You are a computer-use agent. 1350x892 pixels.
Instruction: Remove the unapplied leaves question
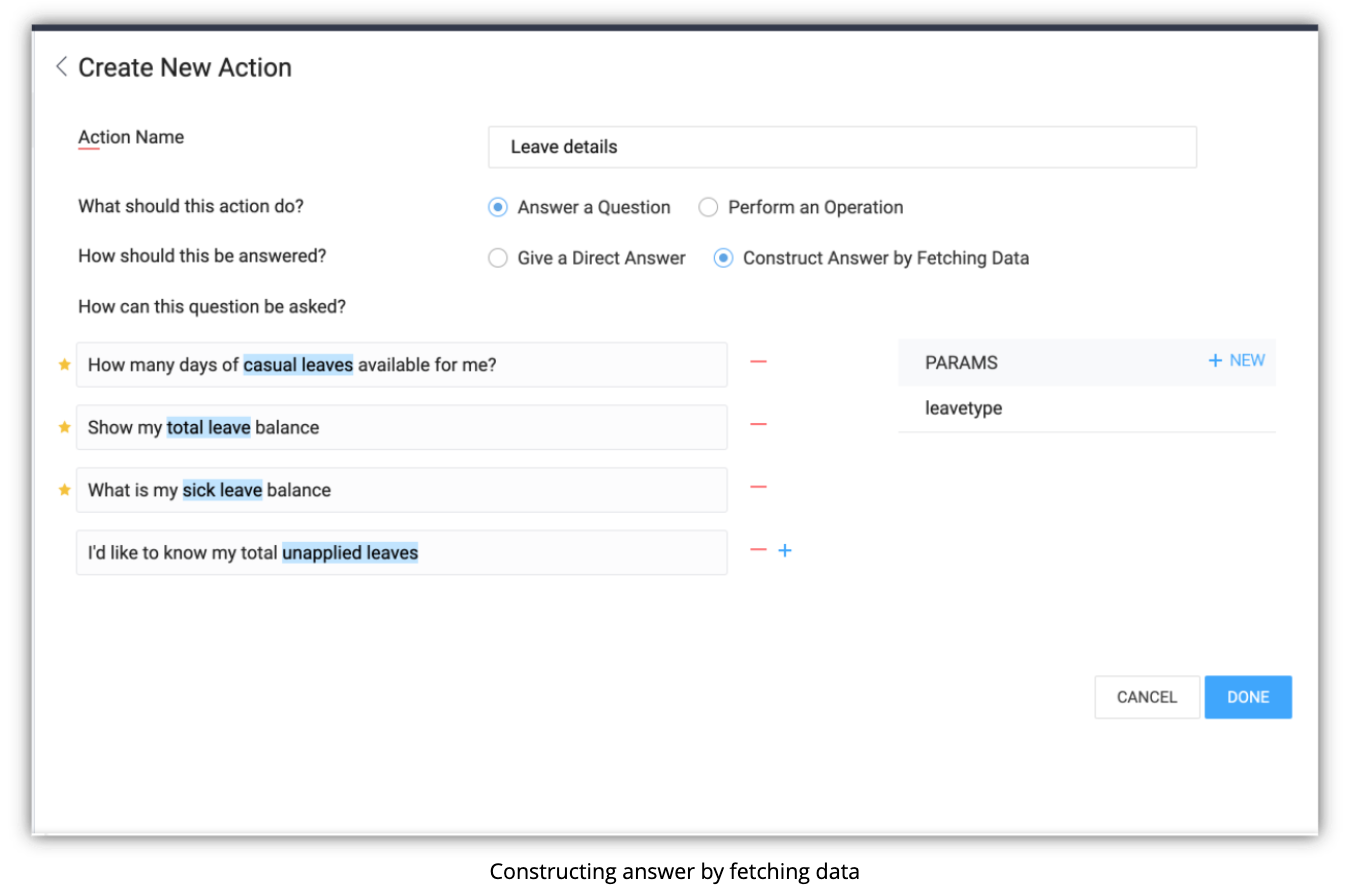click(758, 550)
